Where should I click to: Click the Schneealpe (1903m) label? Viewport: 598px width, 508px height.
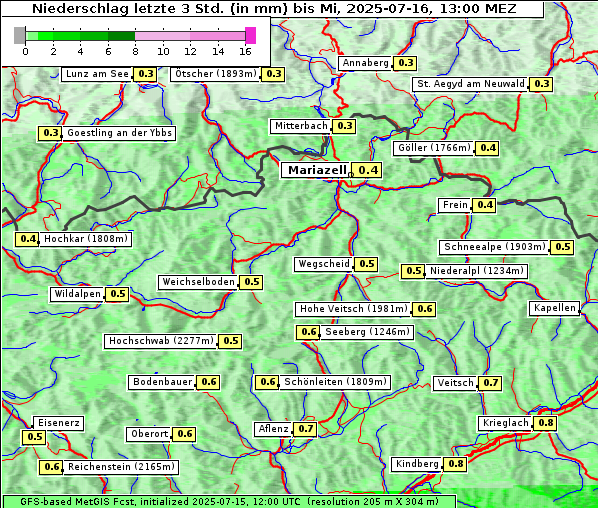495,247
